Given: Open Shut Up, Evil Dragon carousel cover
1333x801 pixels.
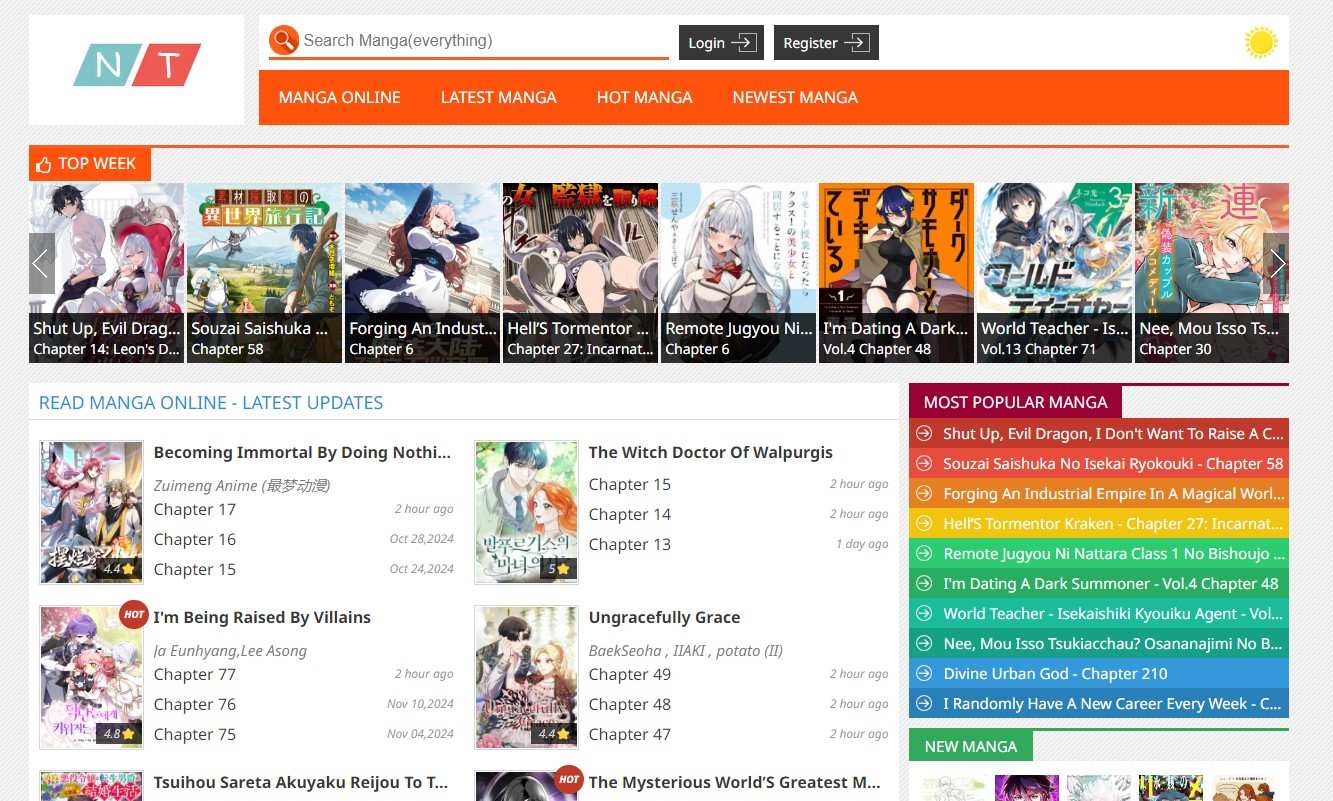Looking at the screenshot, I should [x=107, y=272].
